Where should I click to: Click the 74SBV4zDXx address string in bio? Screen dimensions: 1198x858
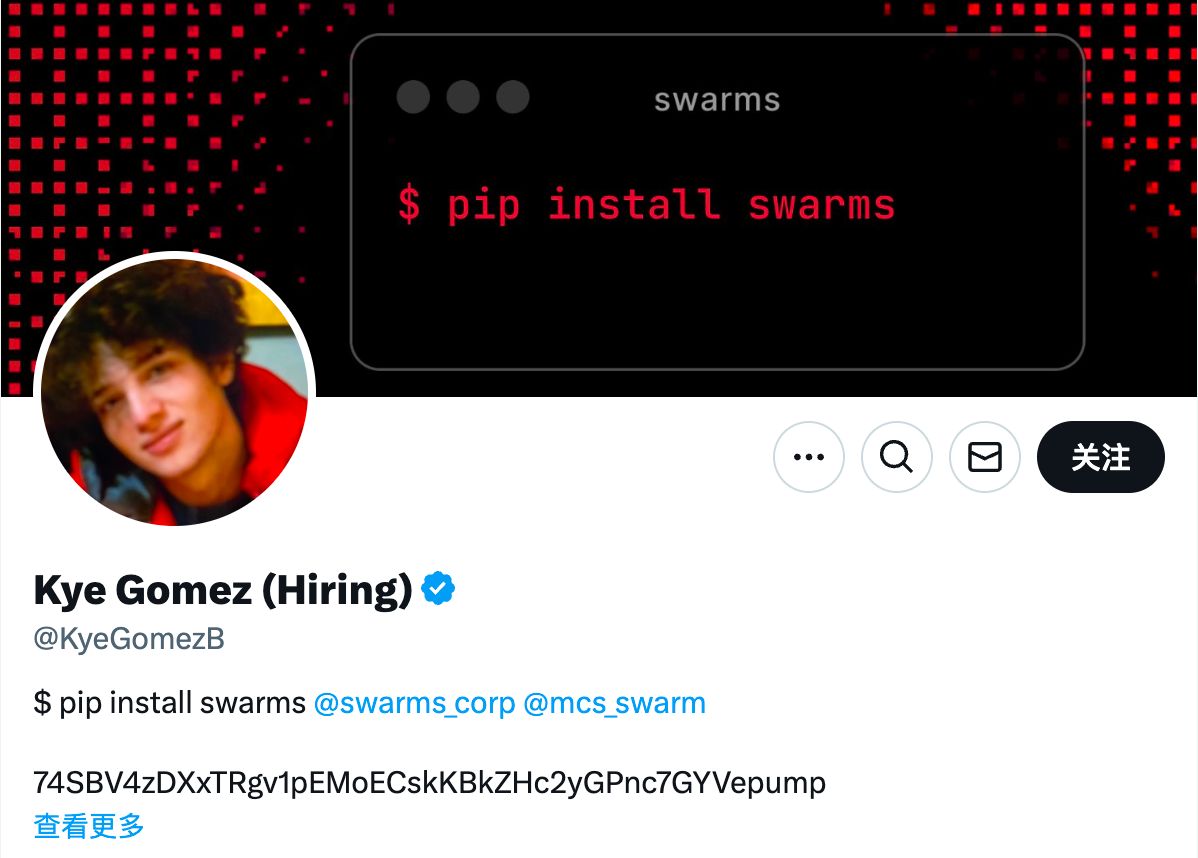[429, 783]
